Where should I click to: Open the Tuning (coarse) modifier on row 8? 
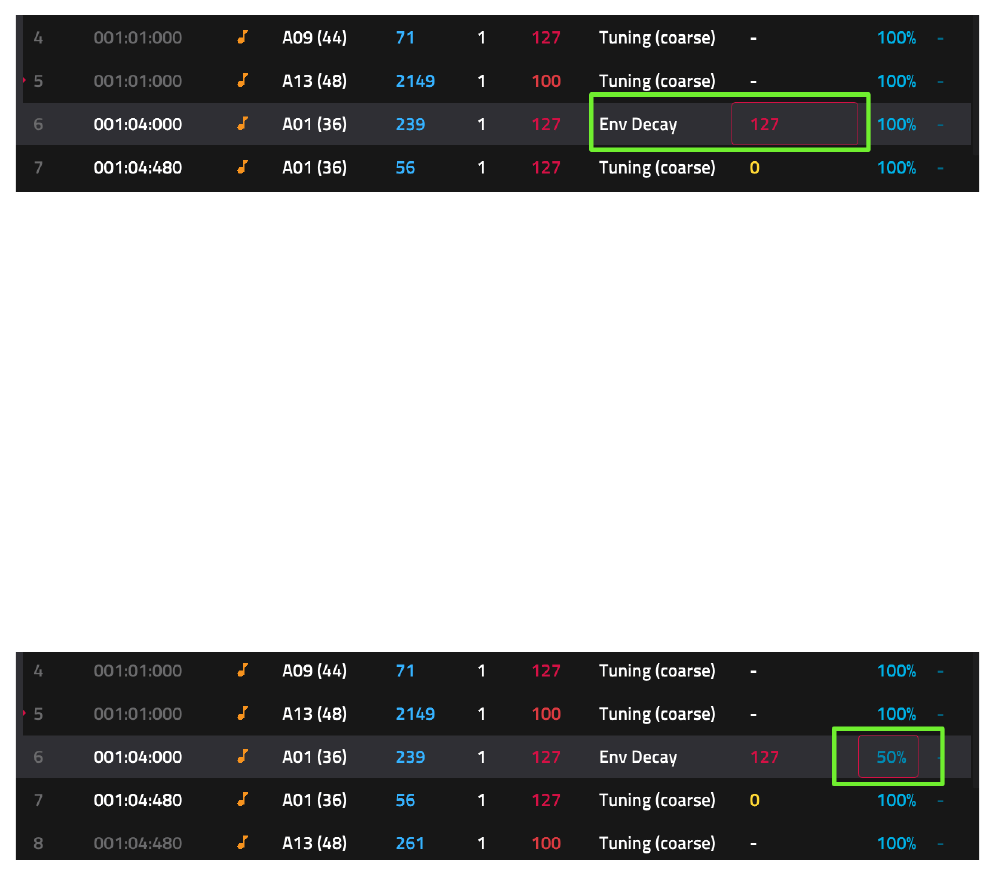(657, 843)
